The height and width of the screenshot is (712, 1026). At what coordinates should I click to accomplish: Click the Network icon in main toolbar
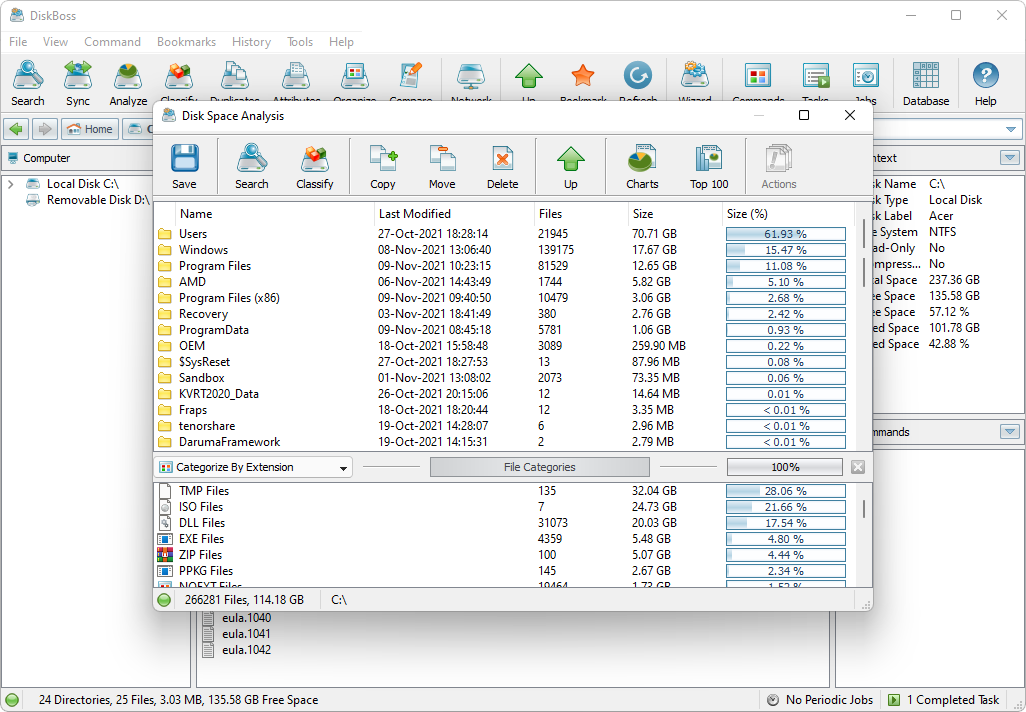click(x=471, y=77)
